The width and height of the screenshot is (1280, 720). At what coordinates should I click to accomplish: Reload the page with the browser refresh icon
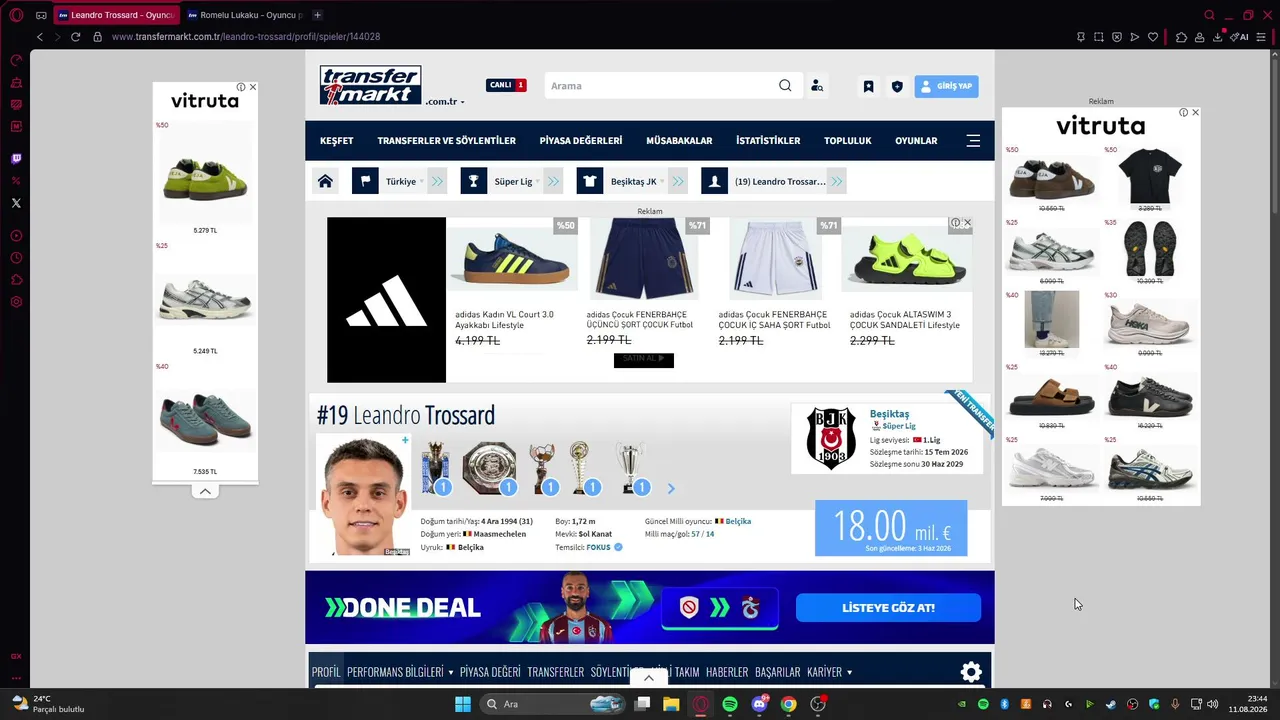[x=75, y=37]
